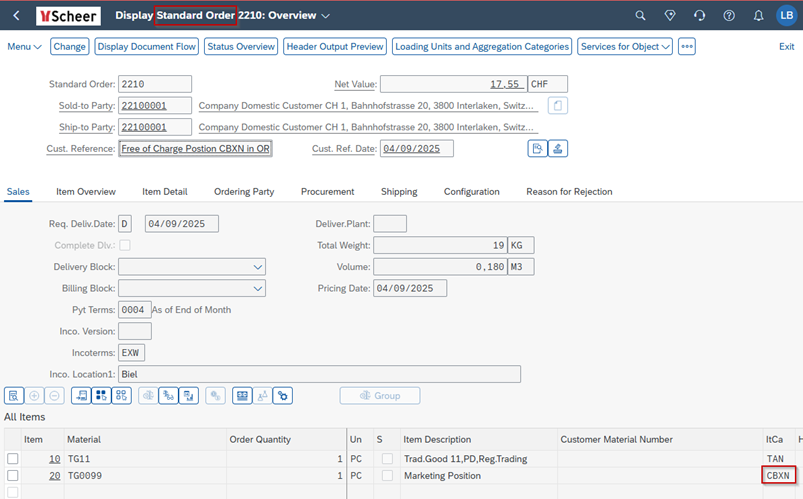The height and width of the screenshot is (499, 803).
Task: Click the Cust. Reference input field
Action: [x=195, y=149]
